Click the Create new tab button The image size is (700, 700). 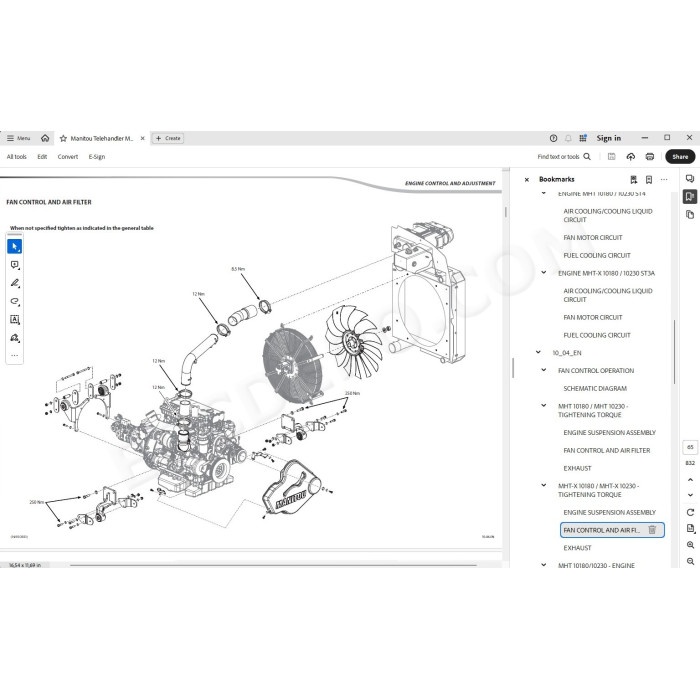168,138
